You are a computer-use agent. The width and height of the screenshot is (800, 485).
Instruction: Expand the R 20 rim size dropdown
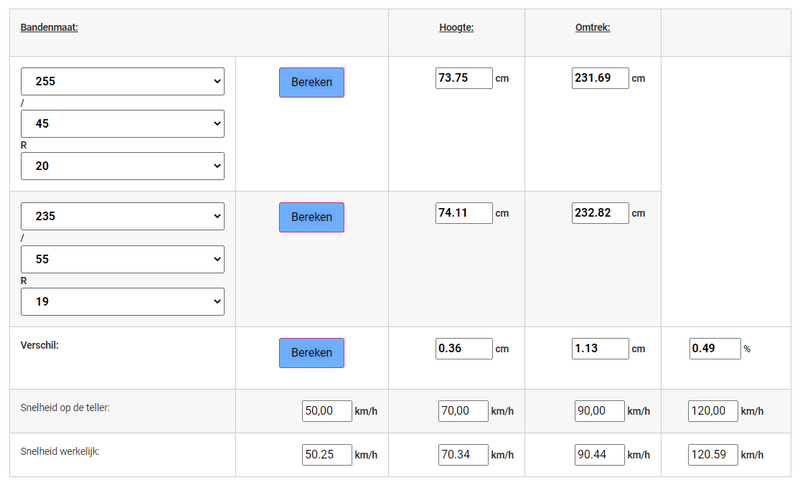point(122,166)
